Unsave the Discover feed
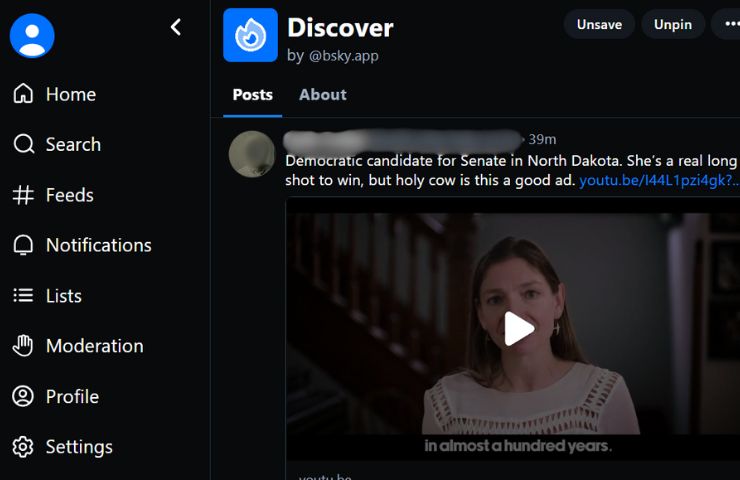 tap(599, 24)
